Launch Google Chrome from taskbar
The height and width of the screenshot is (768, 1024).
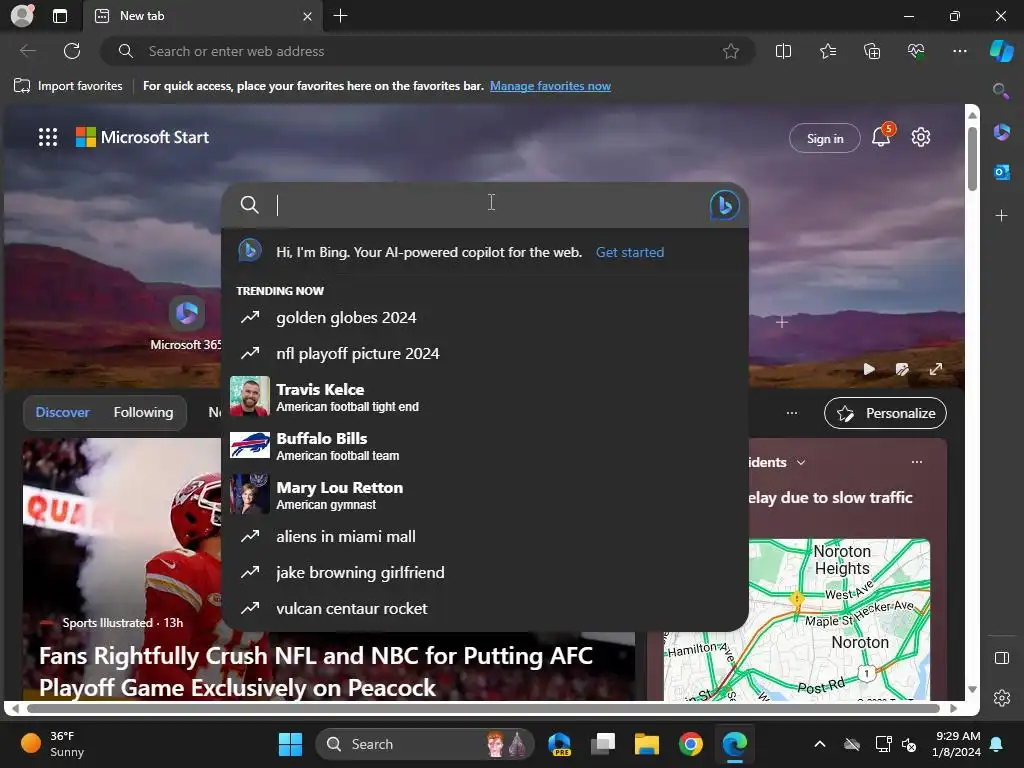click(x=690, y=744)
